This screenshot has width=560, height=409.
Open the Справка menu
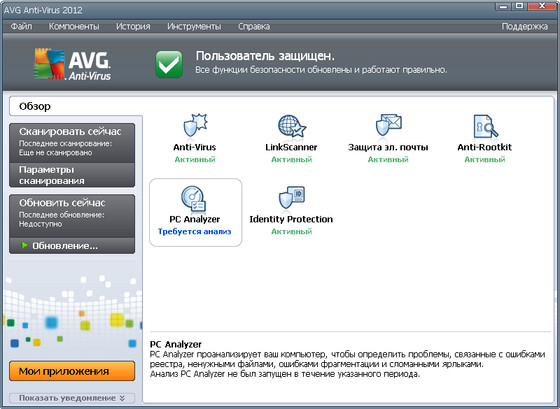[254, 26]
